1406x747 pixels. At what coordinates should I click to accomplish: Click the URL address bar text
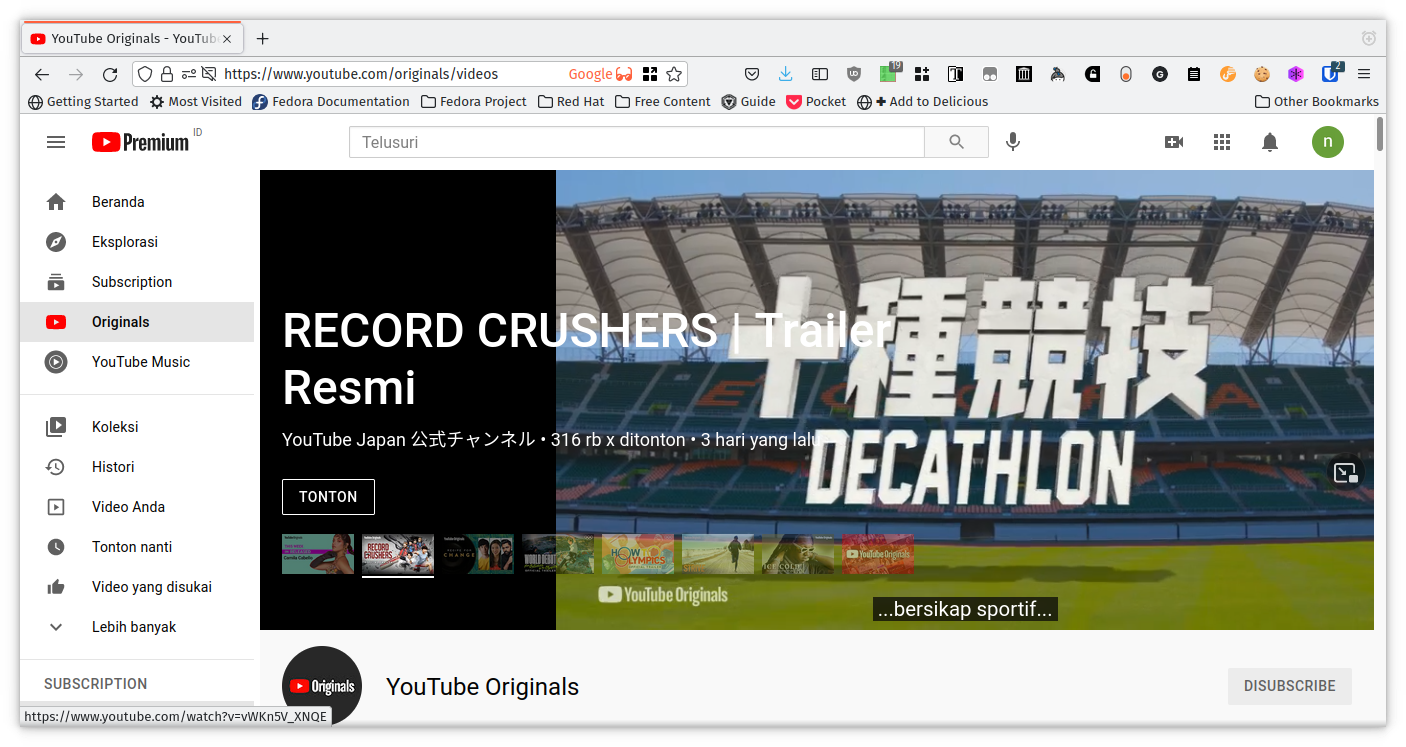coord(361,74)
